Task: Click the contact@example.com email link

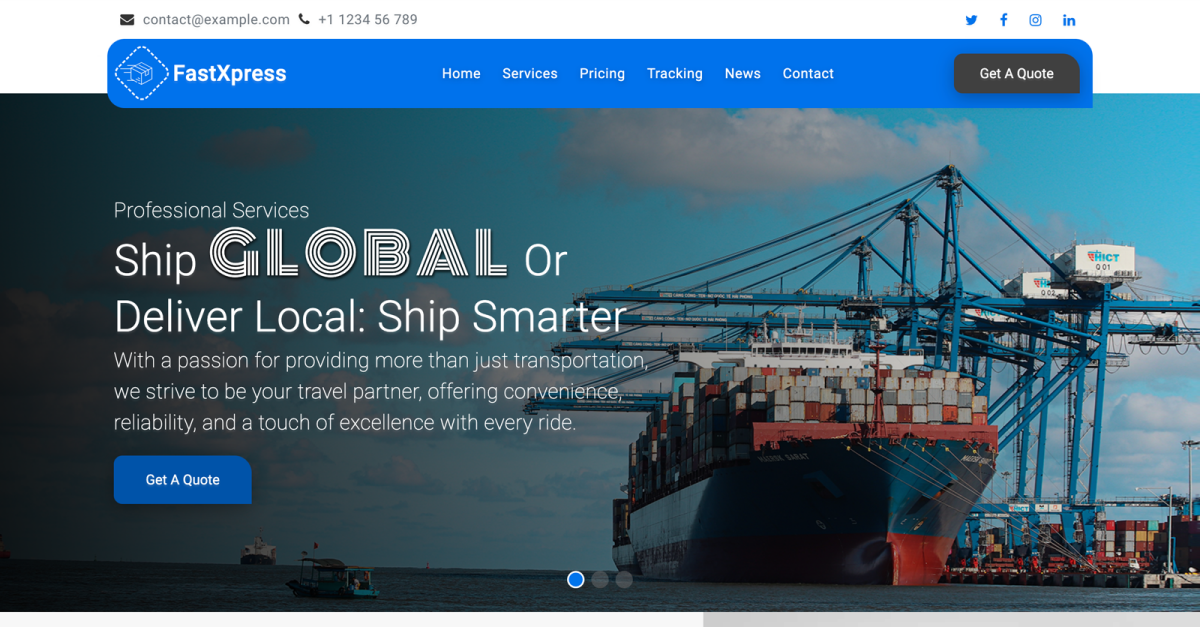Action: tap(216, 20)
